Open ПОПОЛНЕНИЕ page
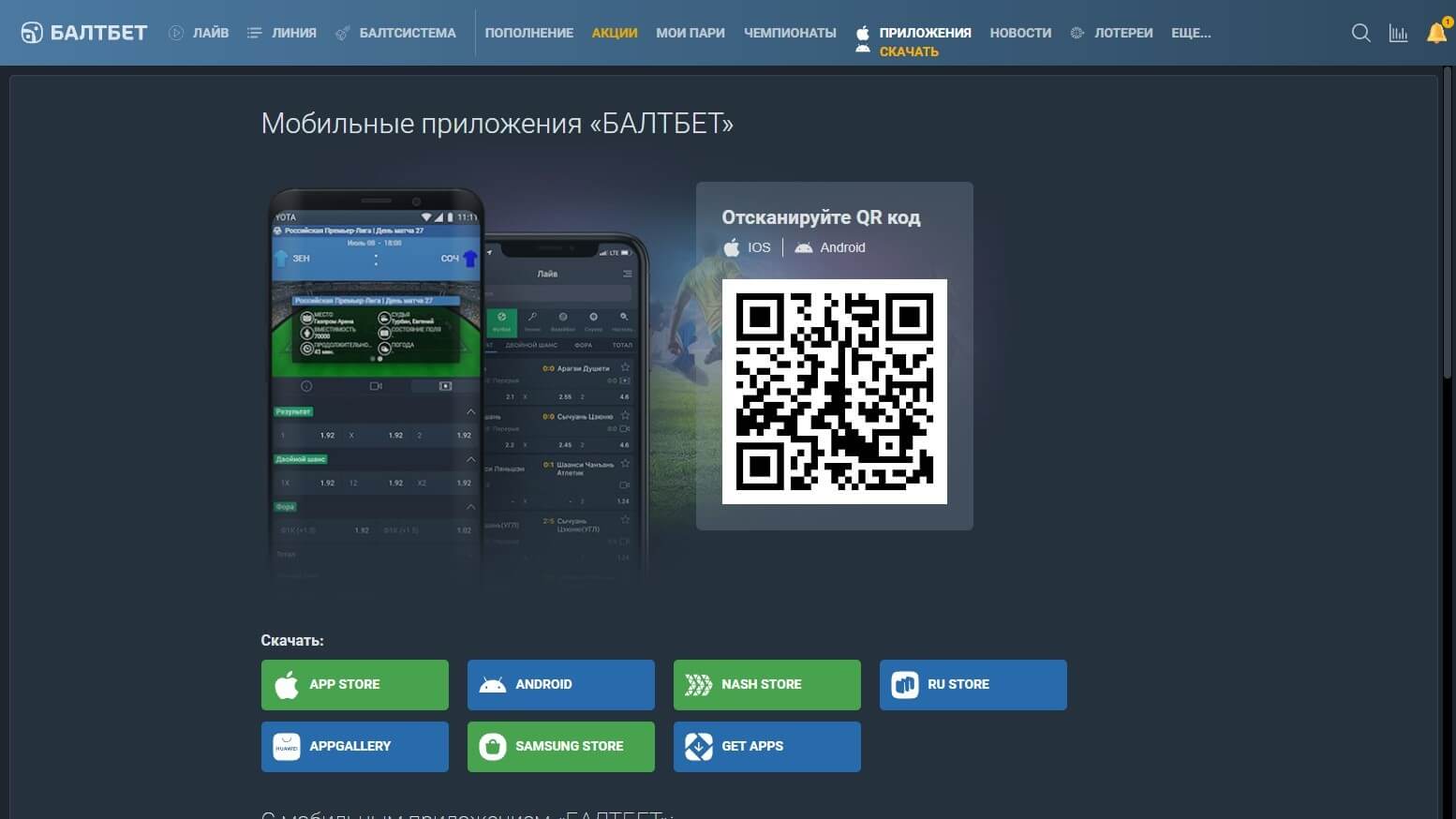Image resolution: width=1456 pixels, height=819 pixels. click(x=529, y=33)
